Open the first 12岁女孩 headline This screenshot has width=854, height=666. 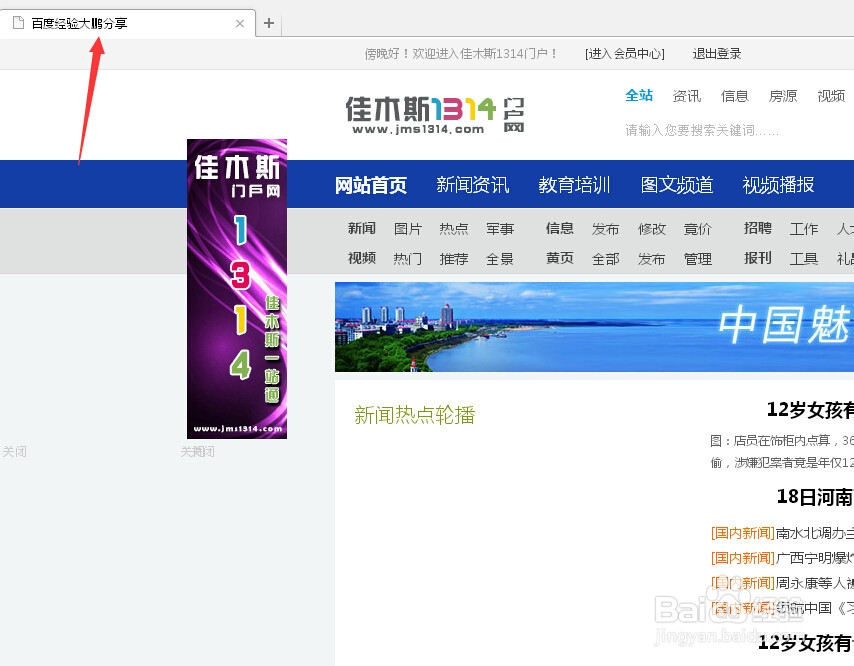(x=810, y=410)
